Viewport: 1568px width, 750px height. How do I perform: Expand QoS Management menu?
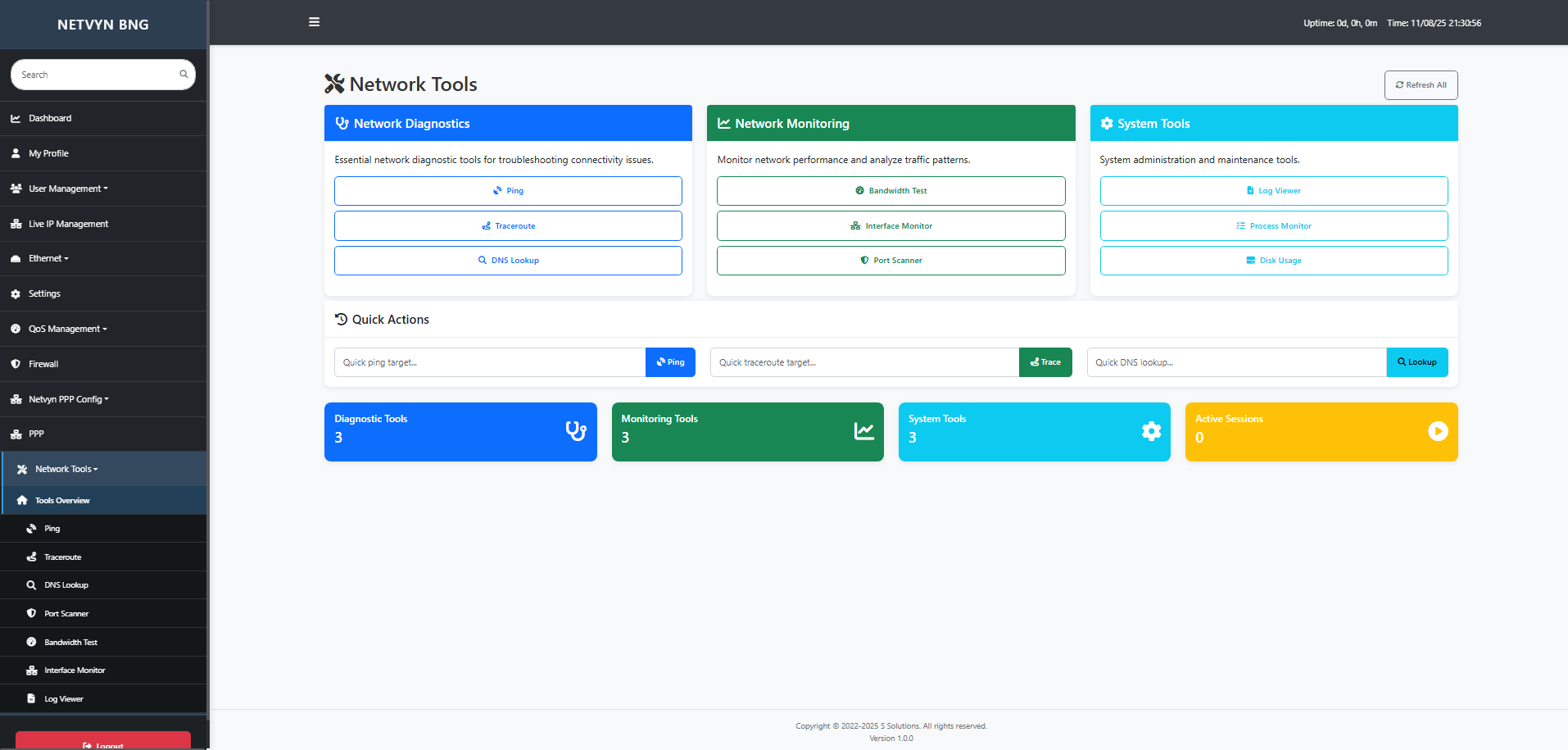click(67, 329)
